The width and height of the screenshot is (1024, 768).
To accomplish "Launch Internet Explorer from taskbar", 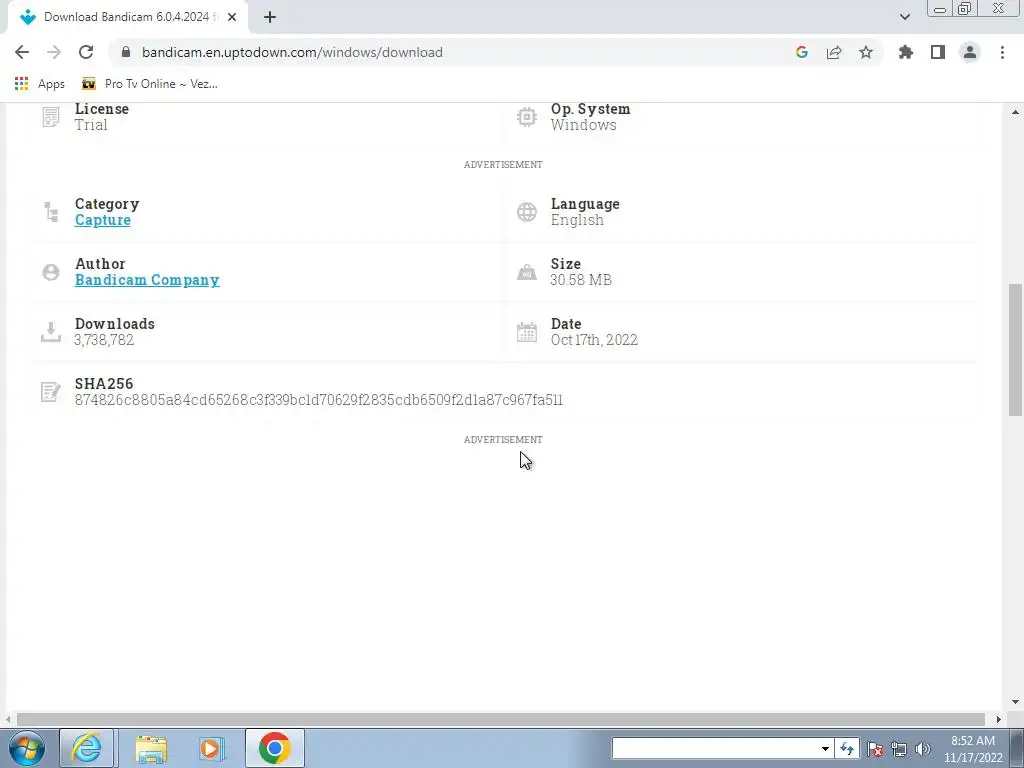I will (87, 748).
